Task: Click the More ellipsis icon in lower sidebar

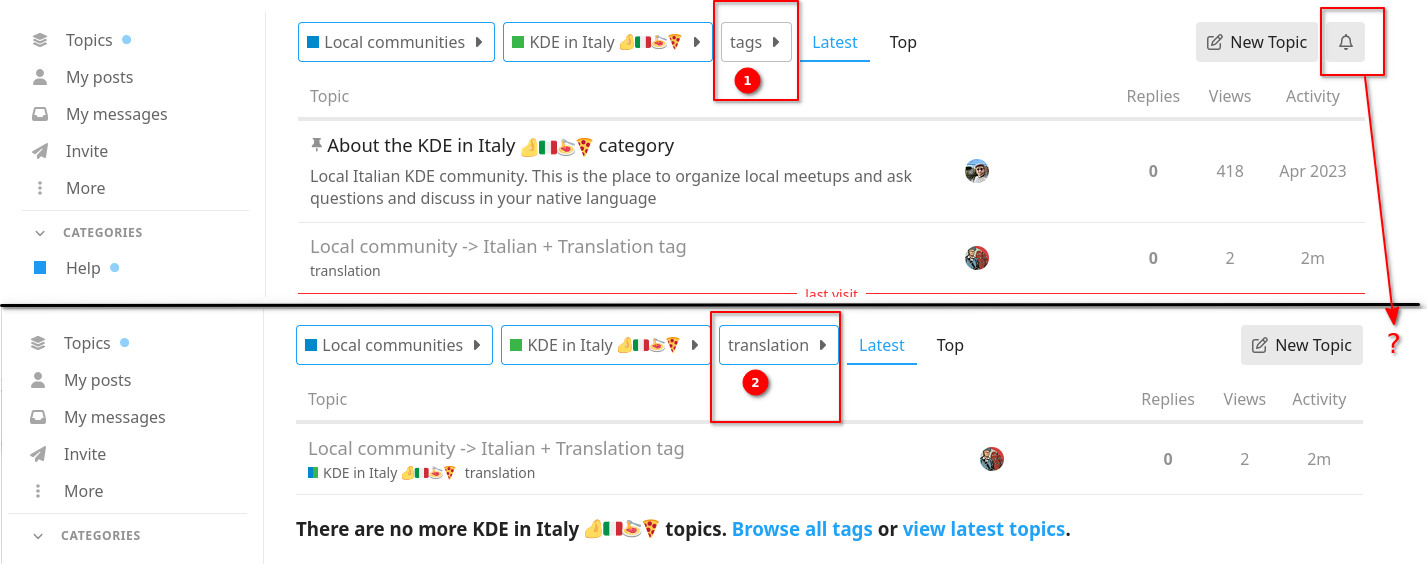Action: [x=38, y=491]
